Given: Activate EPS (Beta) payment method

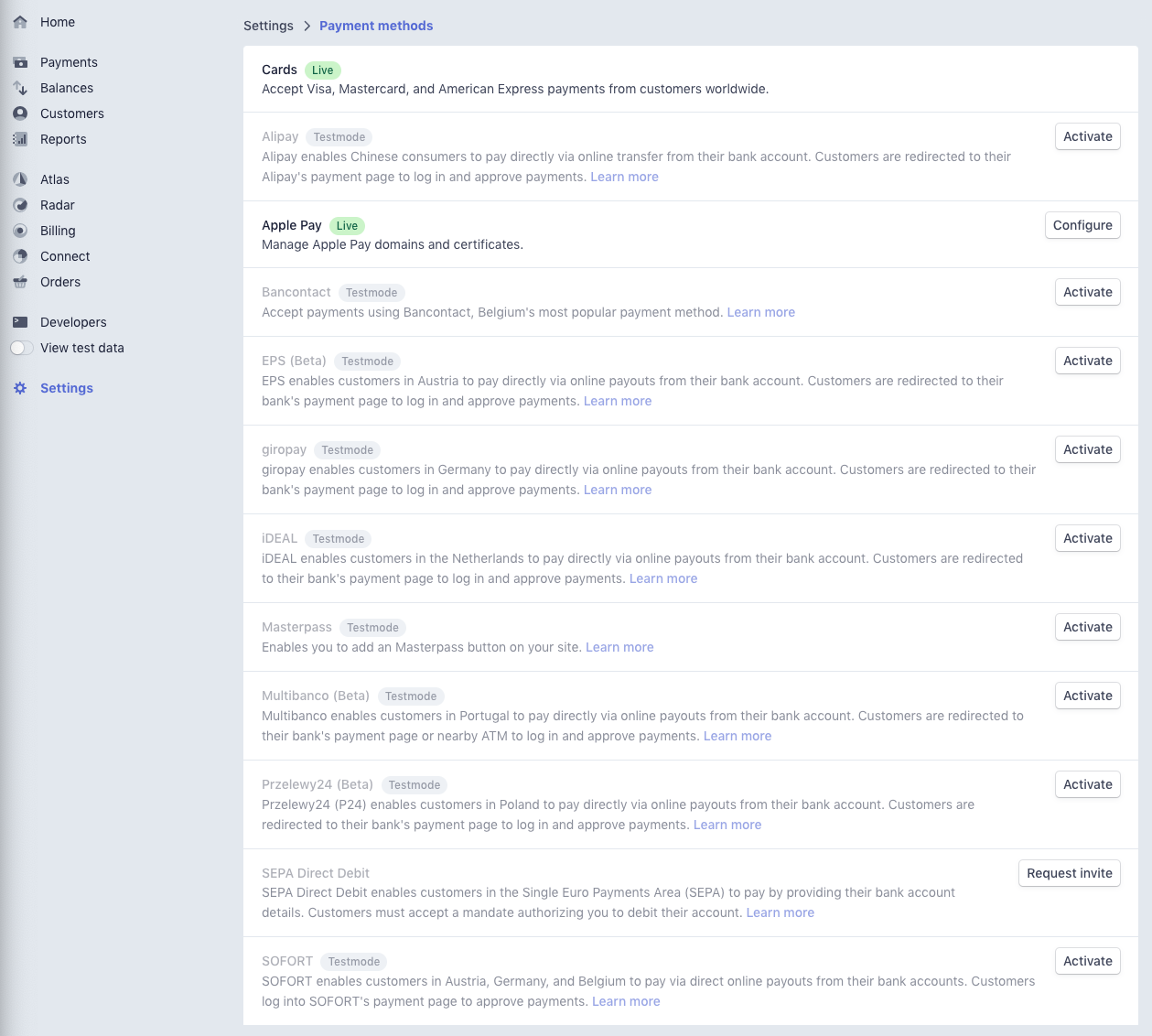Looking at the screenshot, I should click(x=1088, y=361).
